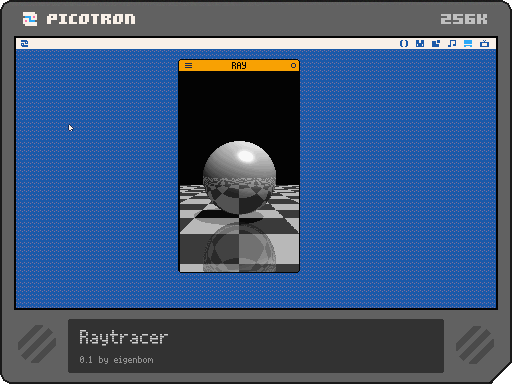Viewport: 512px width, 384px height.
Task: Switch to the sprite editor workspace
Action: click(420, 43)
